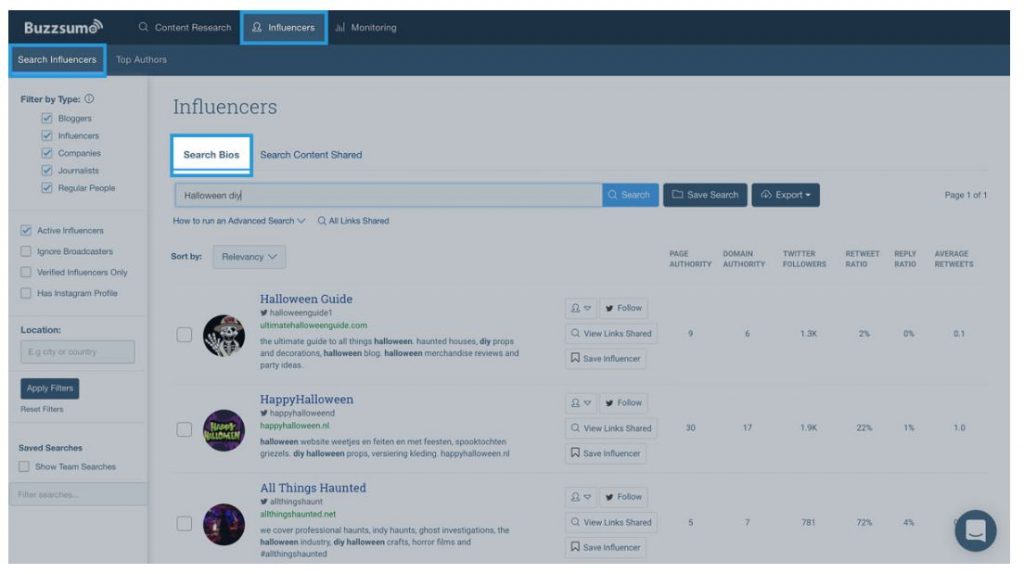Uncheck the Companies filter
This screenshot has width=1024, height=574.
click(46, 153)
